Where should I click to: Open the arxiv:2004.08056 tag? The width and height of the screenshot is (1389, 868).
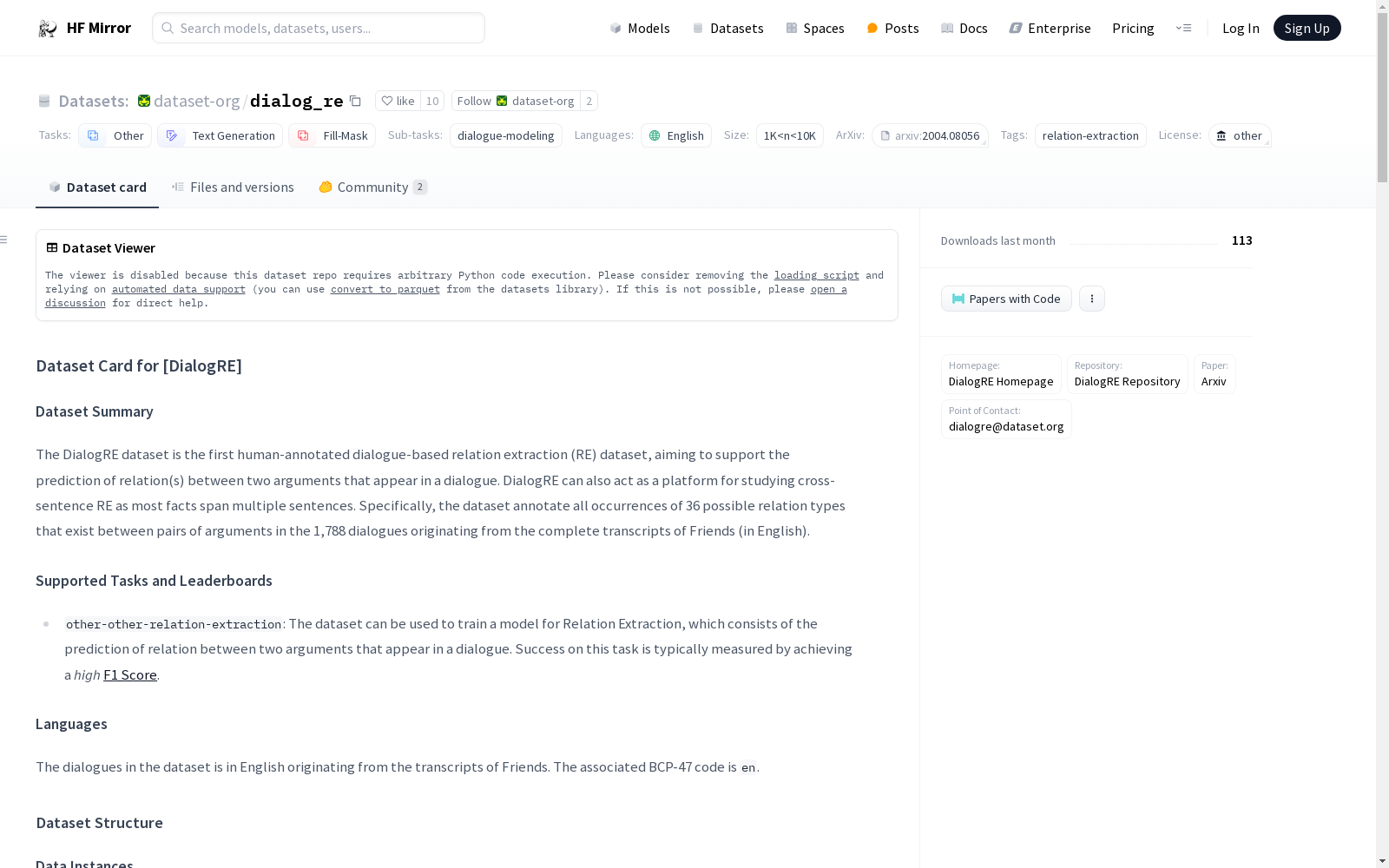[930, 135]
